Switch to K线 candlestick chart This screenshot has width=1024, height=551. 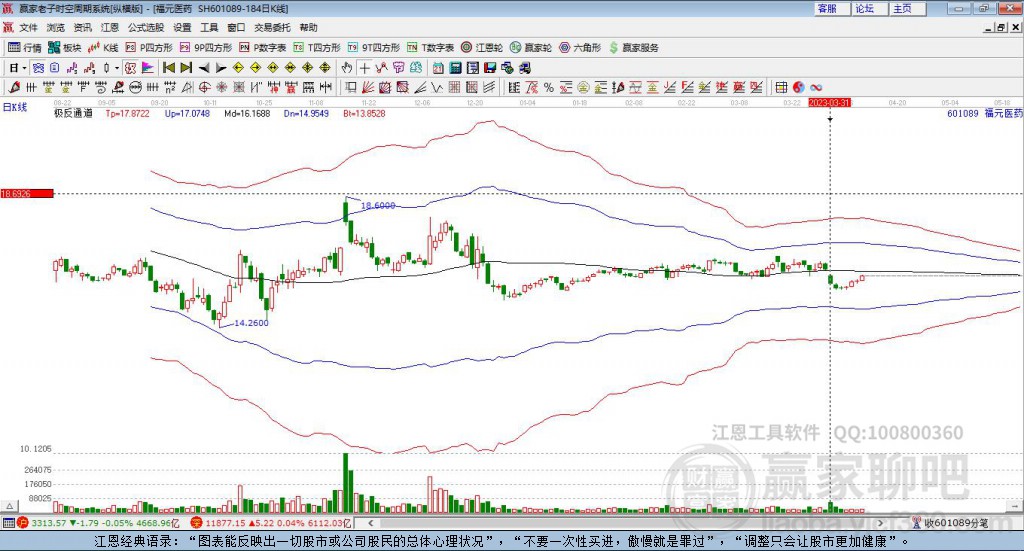click(x=103, y=48)
